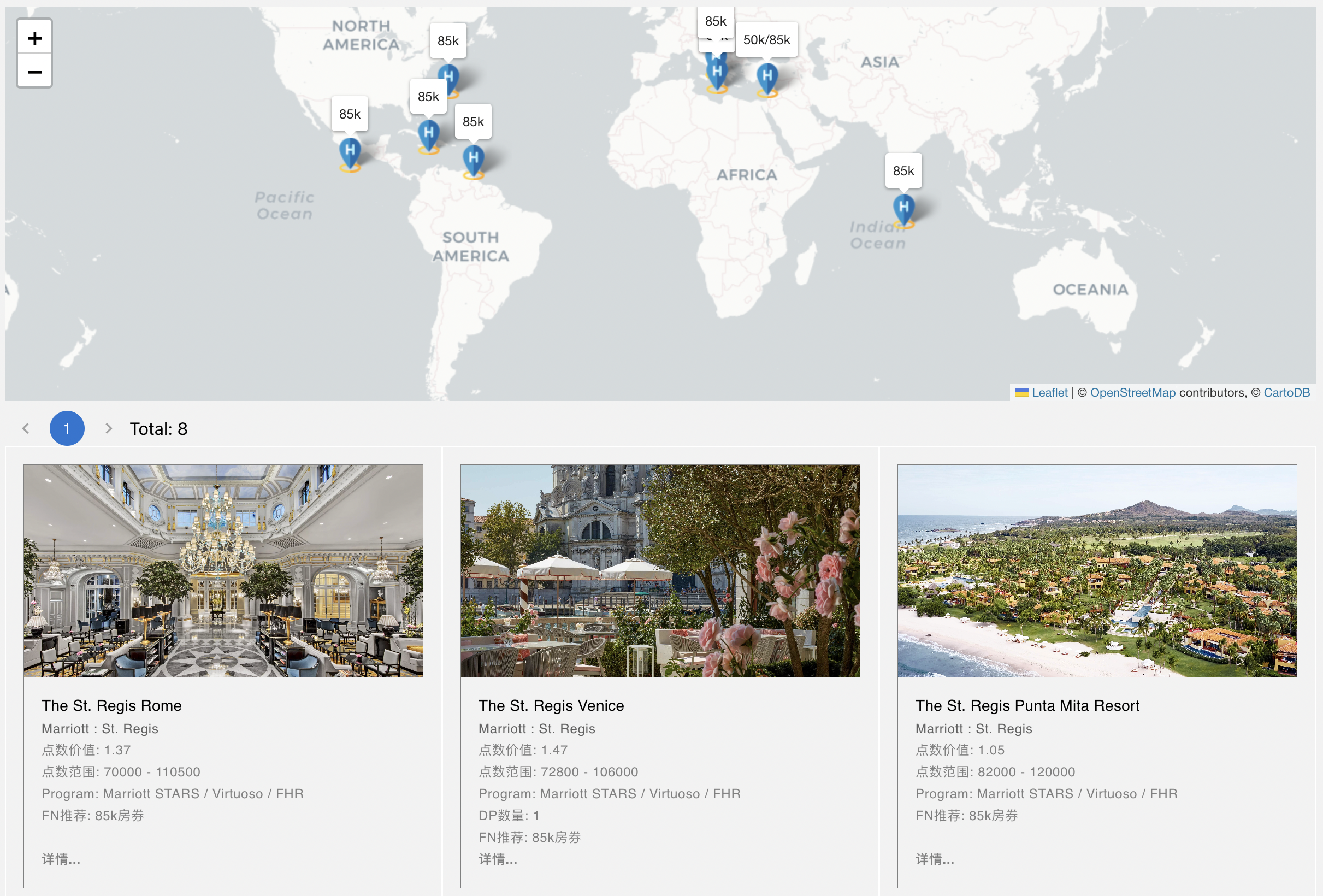The image size is (1323, 896).
Task: Open the 85k popup over the Caribbean
Action: (x=473, y=122)
